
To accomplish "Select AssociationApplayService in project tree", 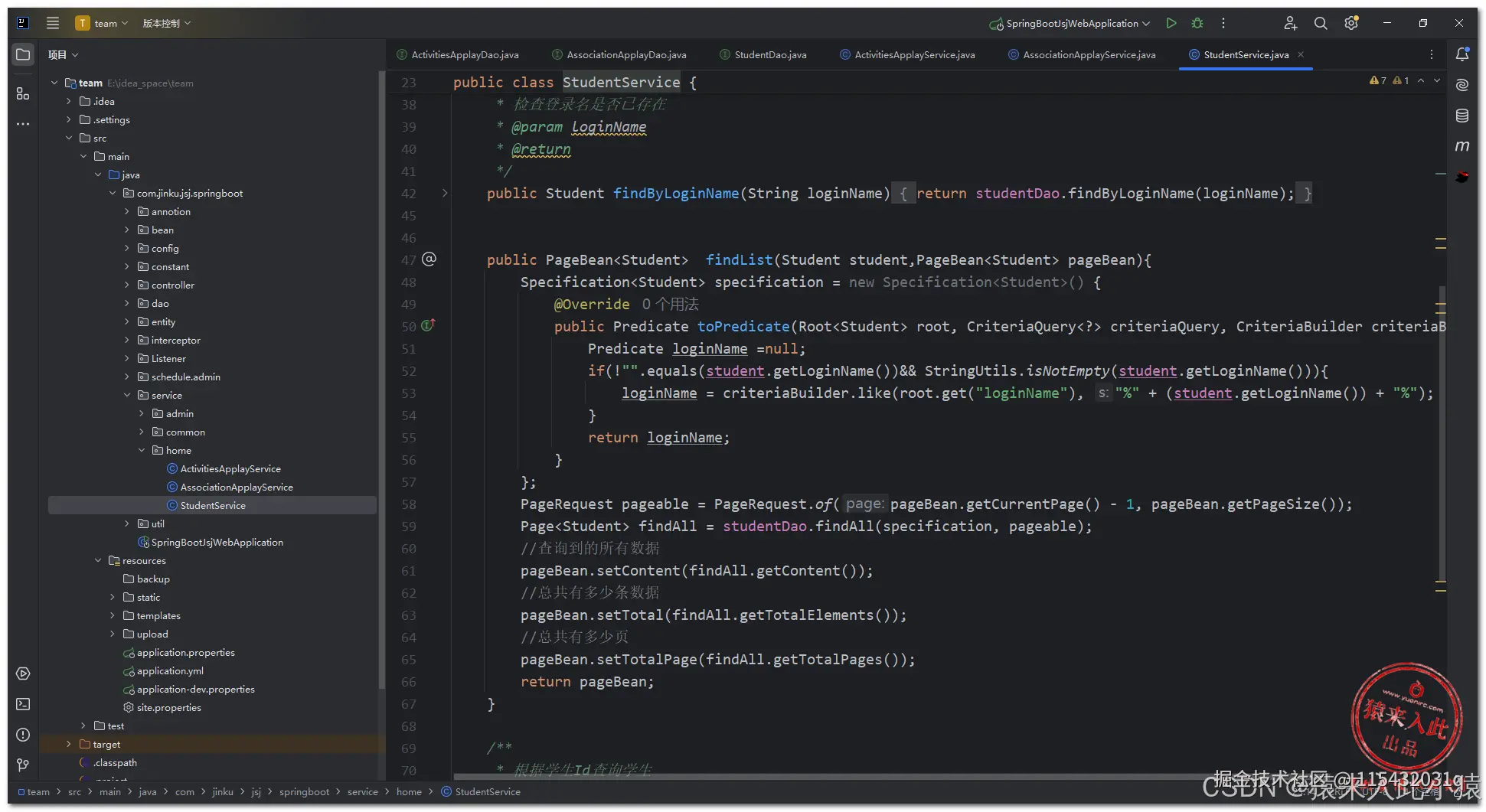I will tap(237, 487).
